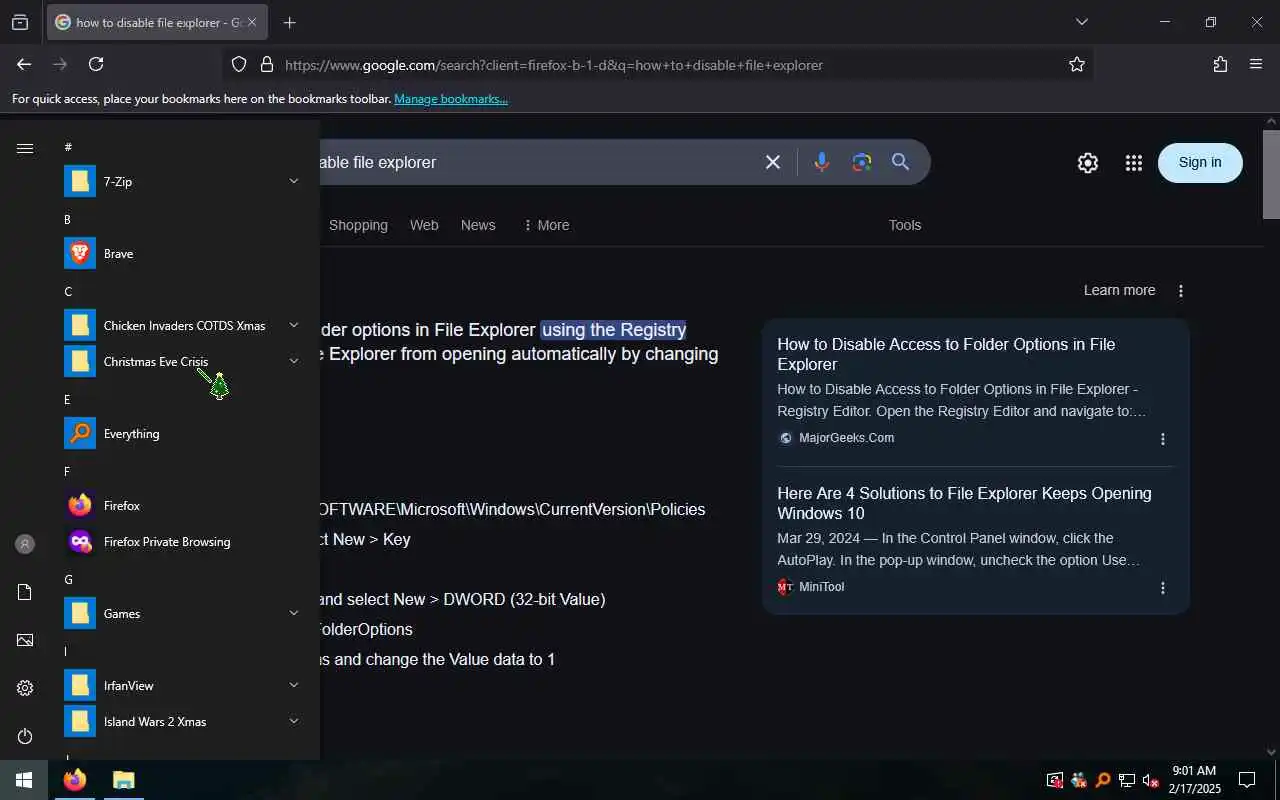Expand the IrfanView folder chevron
The width and height of the screenshot is (1280, 800).
point(294,685)
